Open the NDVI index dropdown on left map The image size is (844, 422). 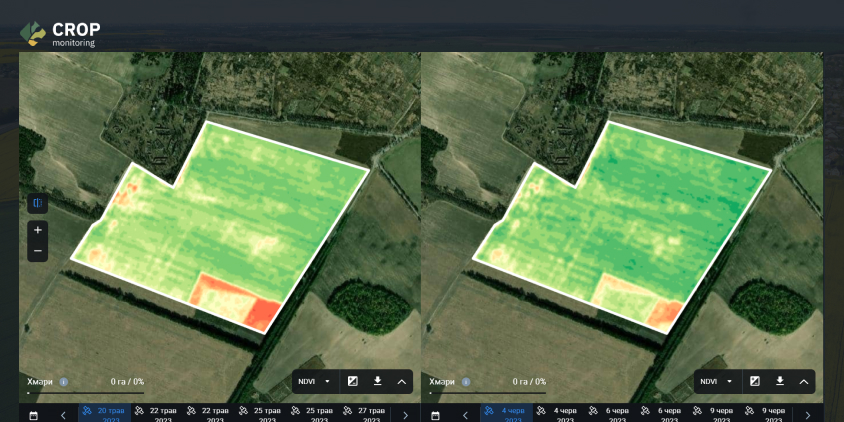[x=315, y=381]
